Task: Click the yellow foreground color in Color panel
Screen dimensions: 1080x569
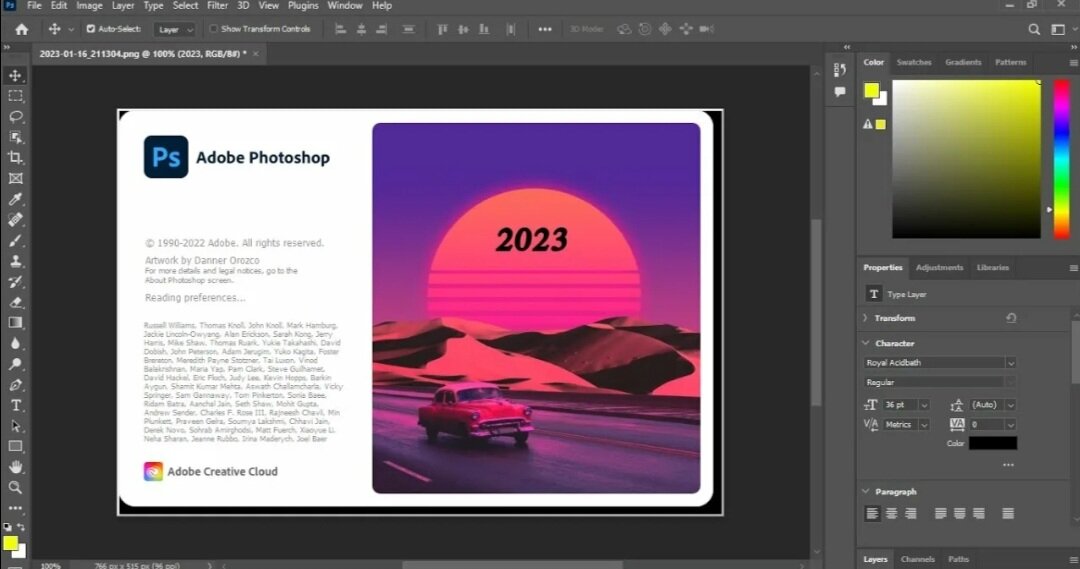Action: click(871, 90)
